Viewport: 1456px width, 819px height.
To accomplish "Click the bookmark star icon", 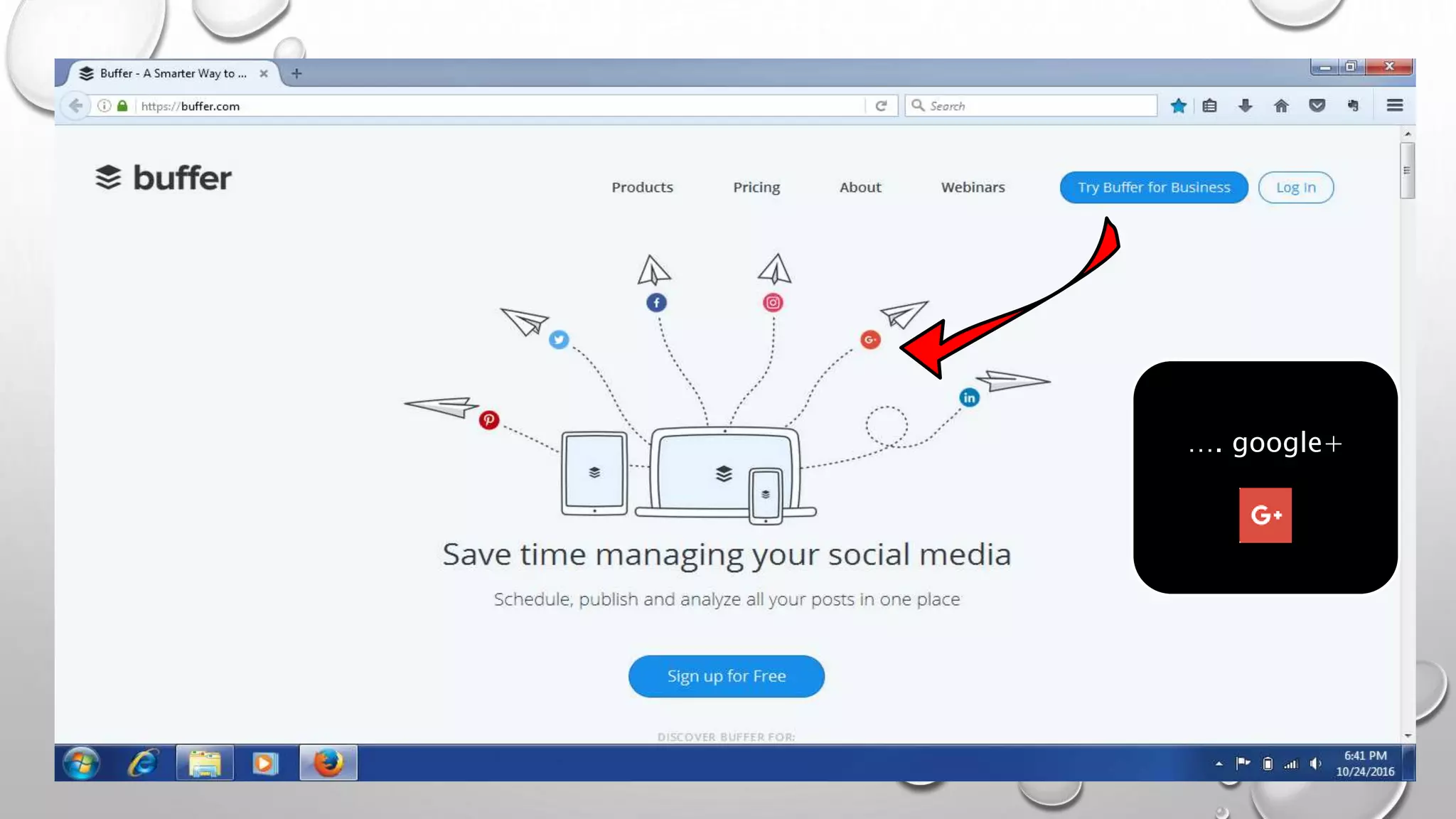I will (1178, 106).
